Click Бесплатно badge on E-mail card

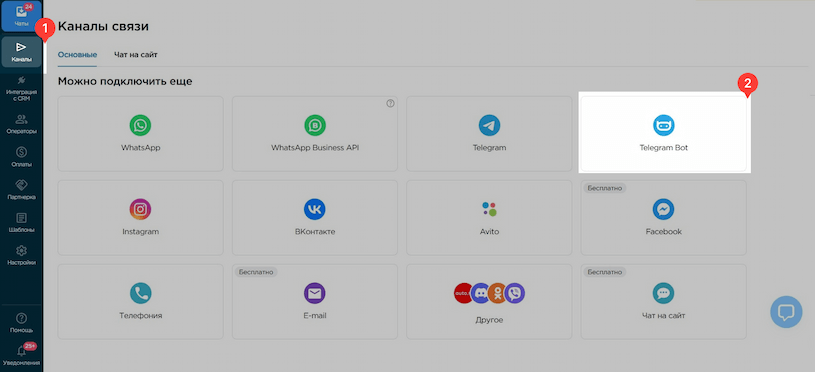coord(256,272)
